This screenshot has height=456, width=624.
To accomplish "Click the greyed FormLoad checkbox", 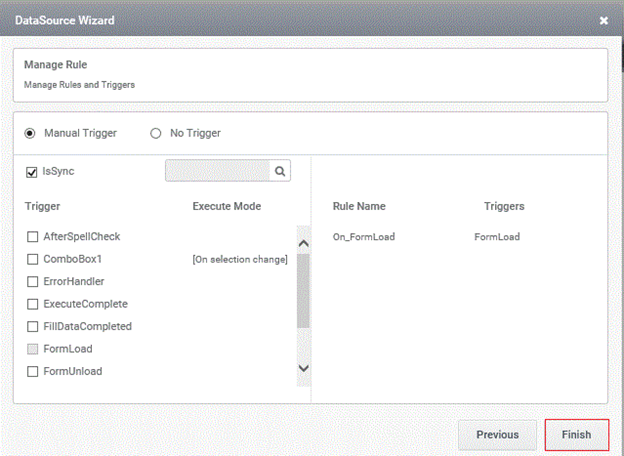I will tap(32, 349).
